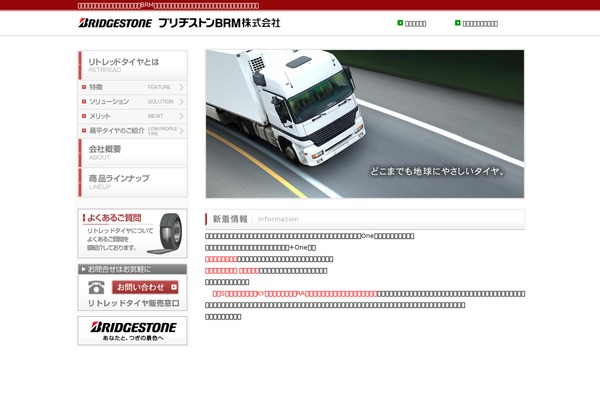Click the お問合せはお気軽に header bar
Viewport: 600px width, 400px height.
132,269
